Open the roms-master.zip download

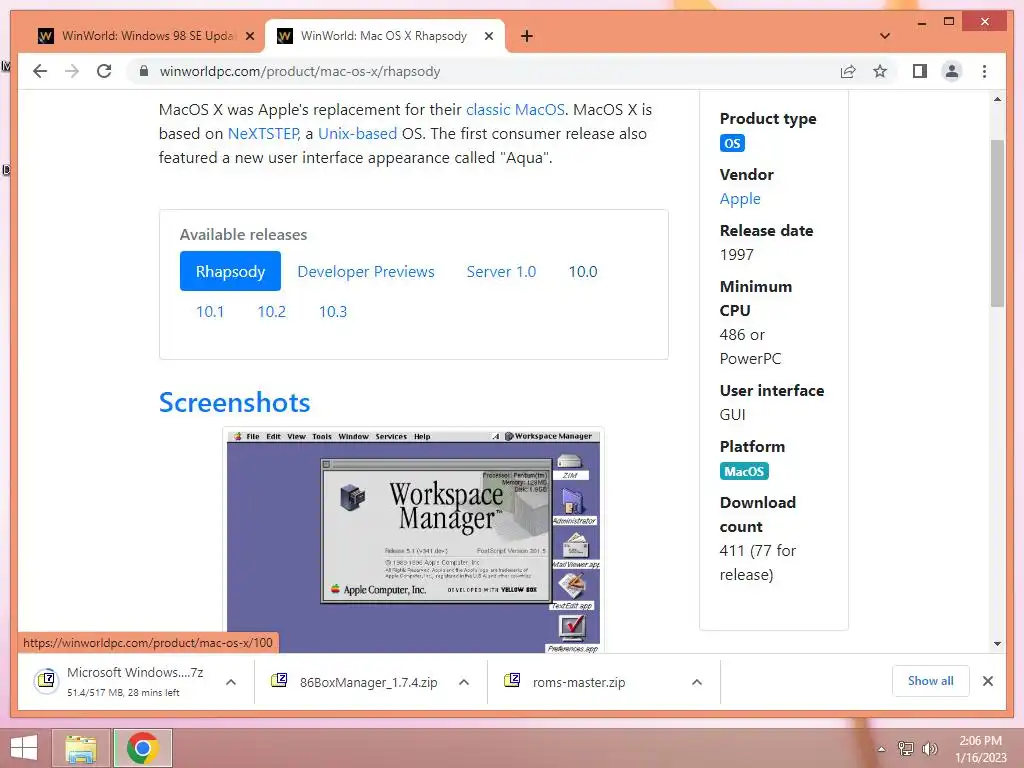(x=568, y=682)
